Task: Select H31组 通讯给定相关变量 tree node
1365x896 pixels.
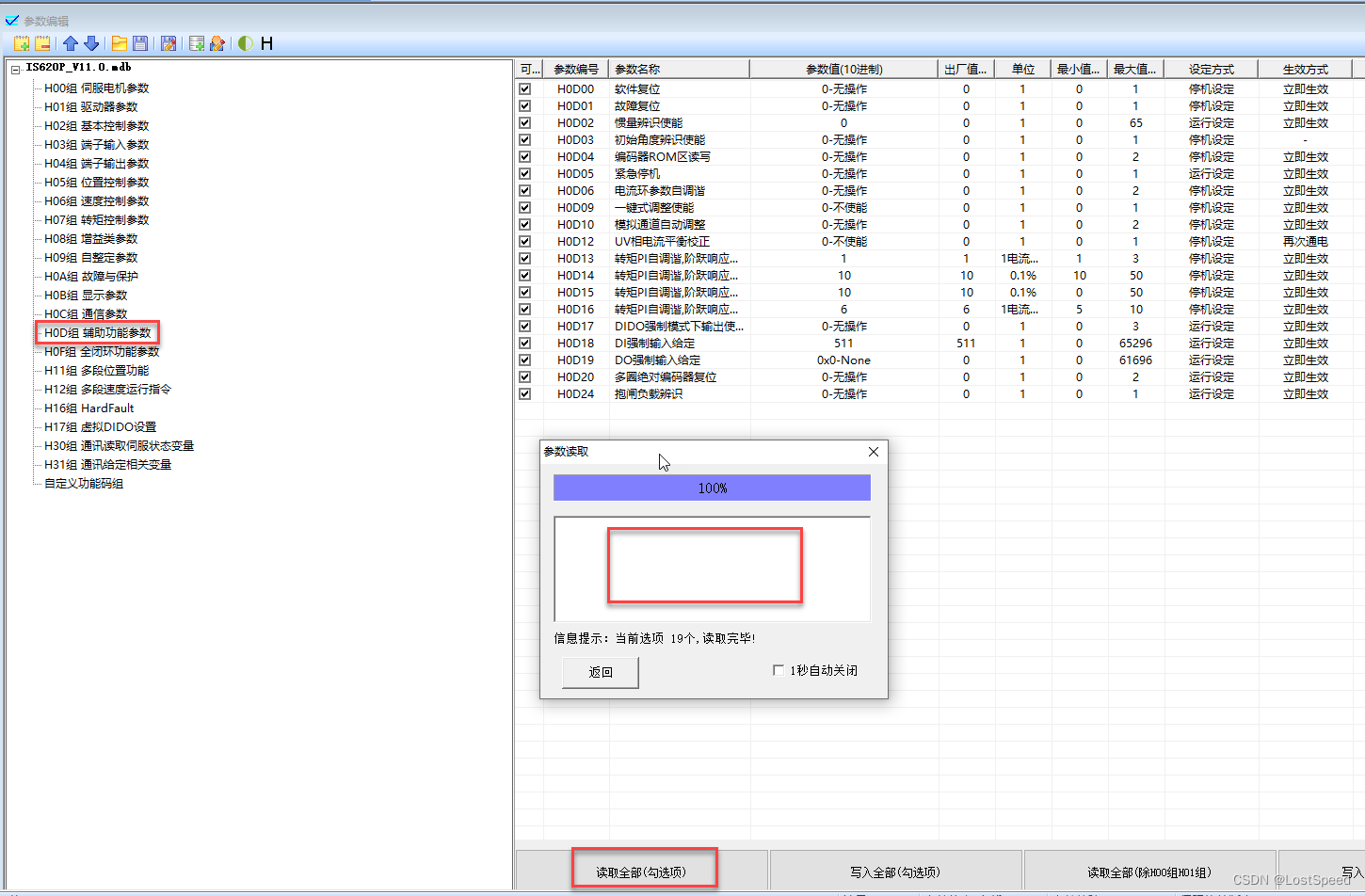Action: point(107,465)
